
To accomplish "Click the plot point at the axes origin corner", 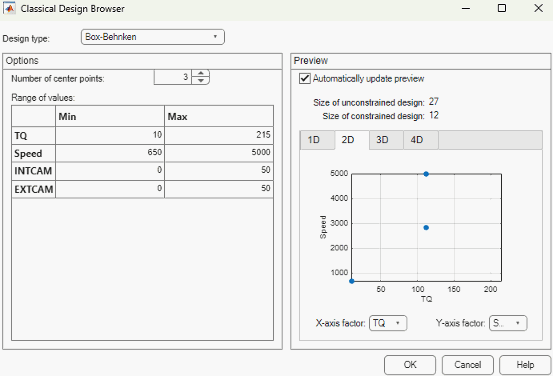I will point(352,281).
